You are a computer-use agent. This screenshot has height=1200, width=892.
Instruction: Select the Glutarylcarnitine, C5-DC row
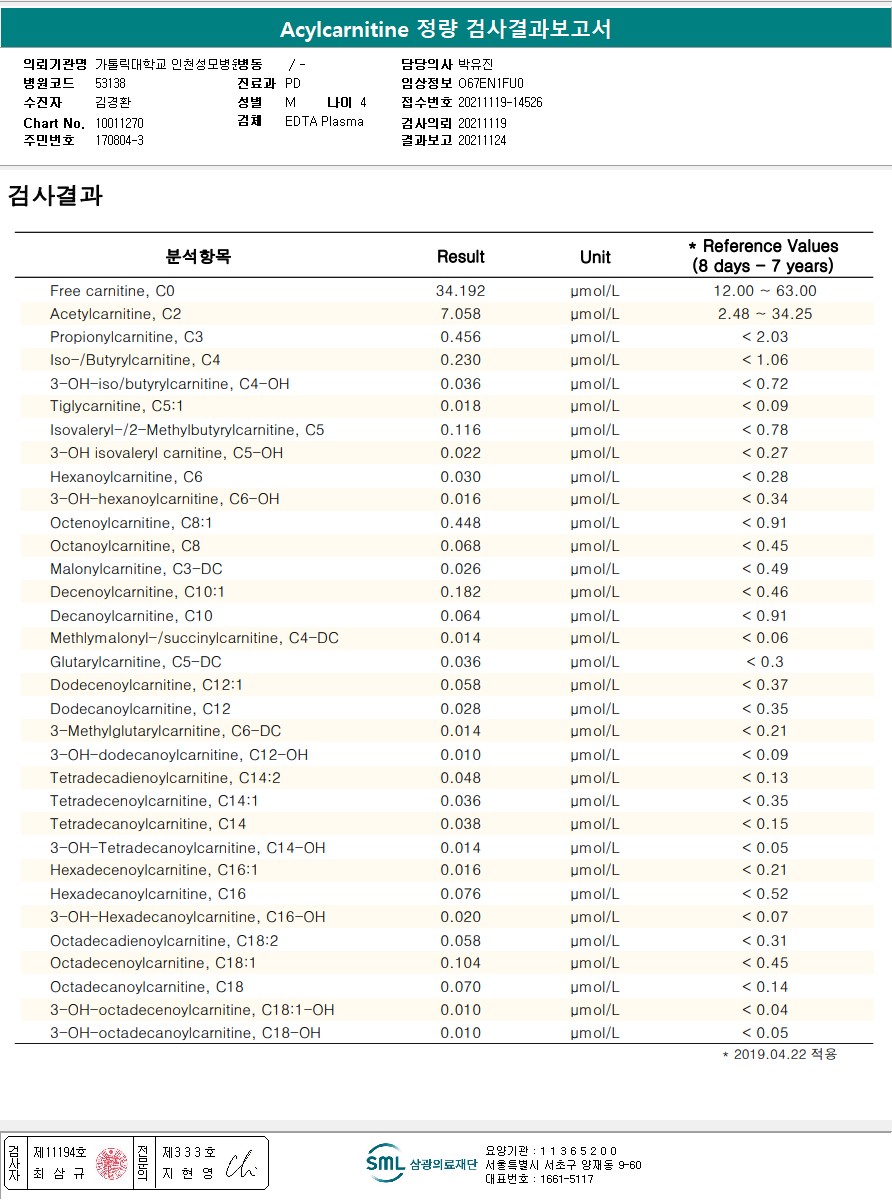coord(446,662)
